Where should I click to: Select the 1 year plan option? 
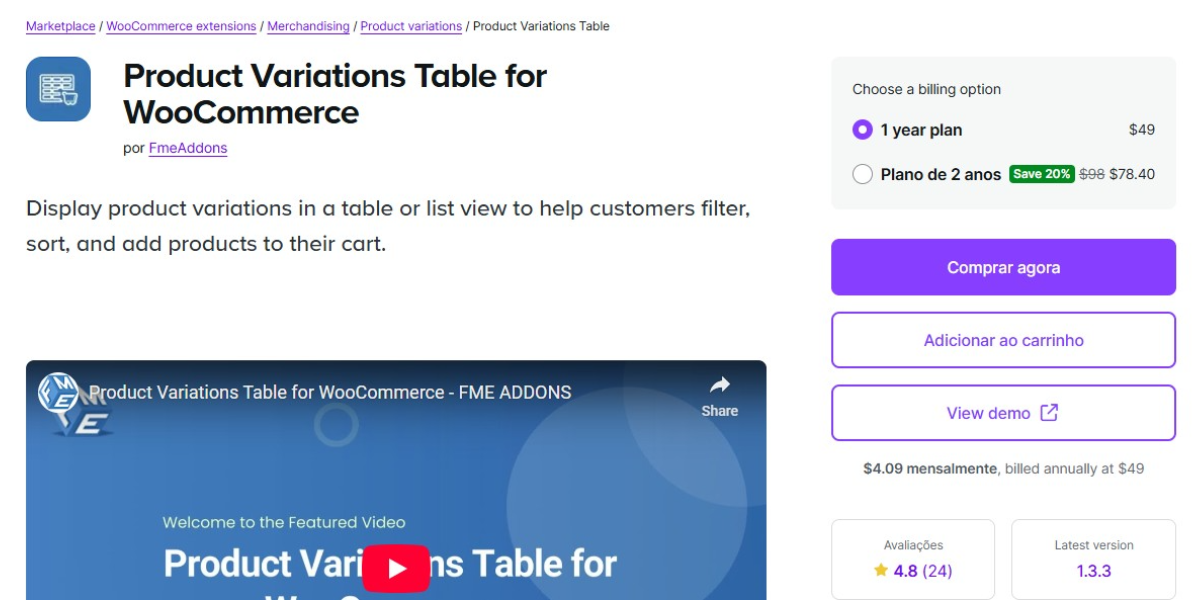[862, 130]
